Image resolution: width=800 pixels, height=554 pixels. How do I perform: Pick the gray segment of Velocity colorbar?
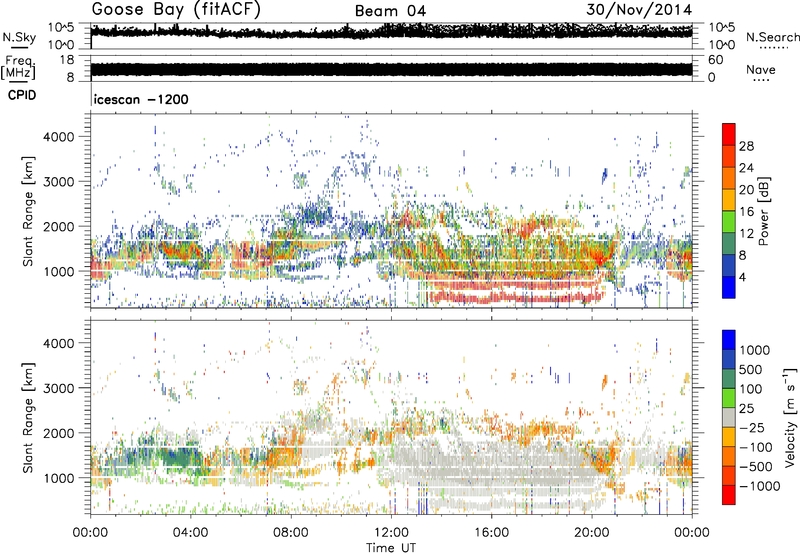tap(729, 417)
